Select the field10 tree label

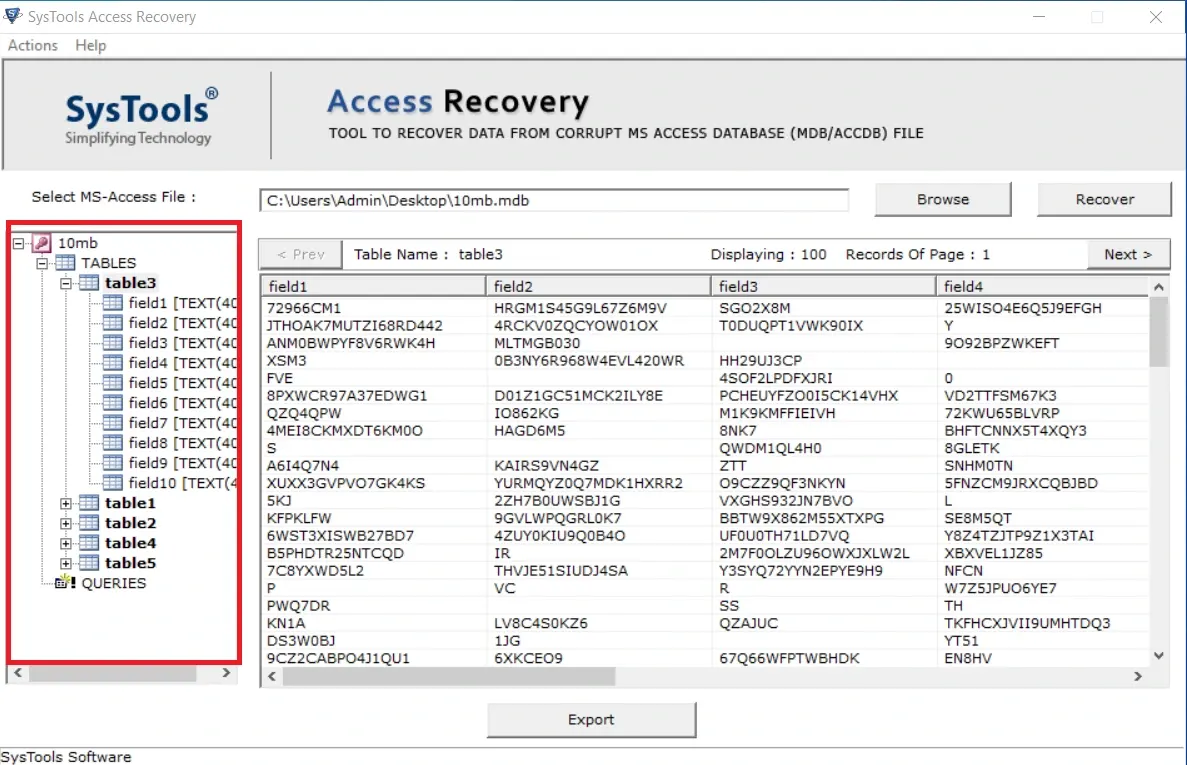[x=182, y=483]
